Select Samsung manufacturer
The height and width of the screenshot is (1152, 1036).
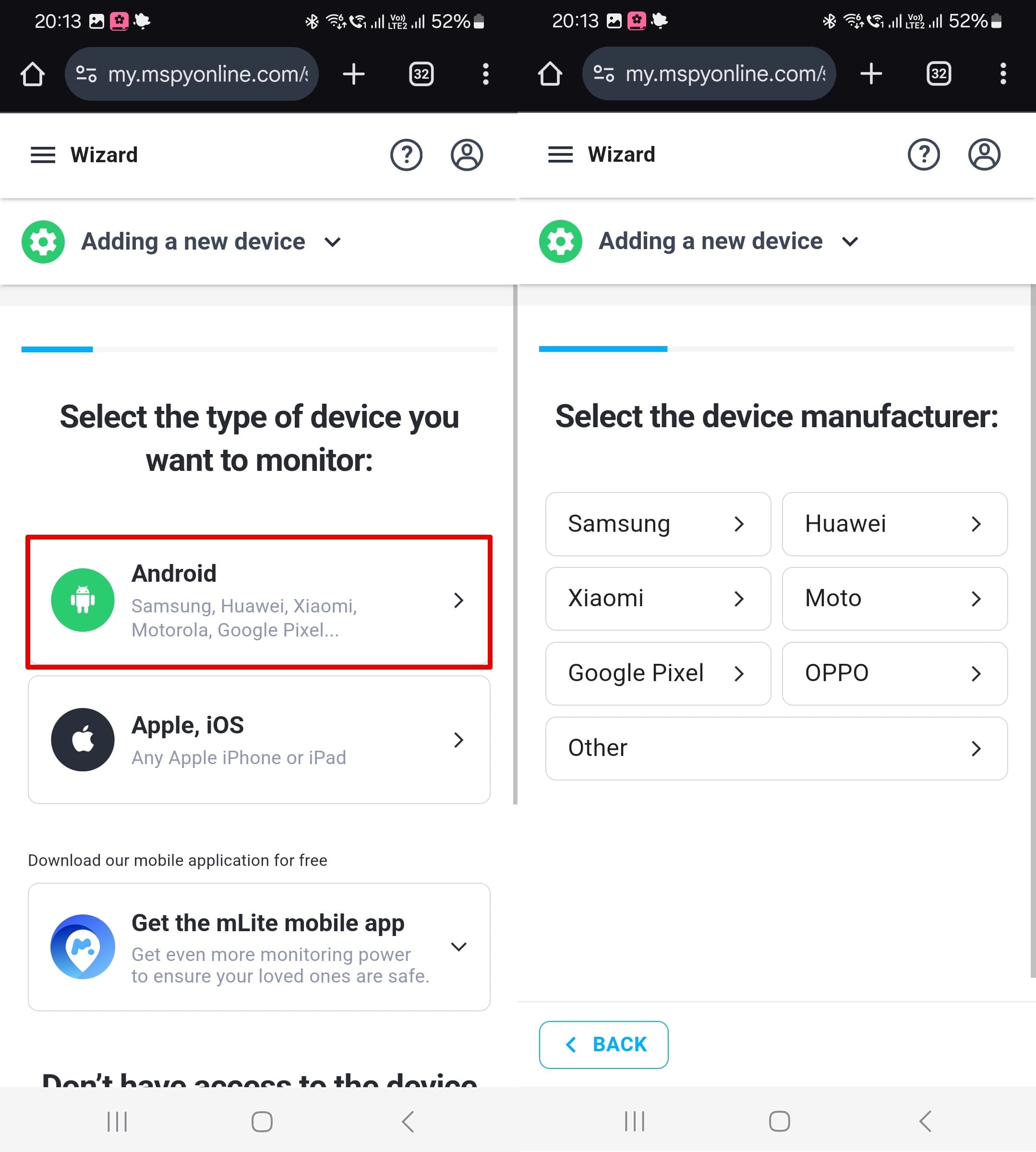tap(658, 524)
